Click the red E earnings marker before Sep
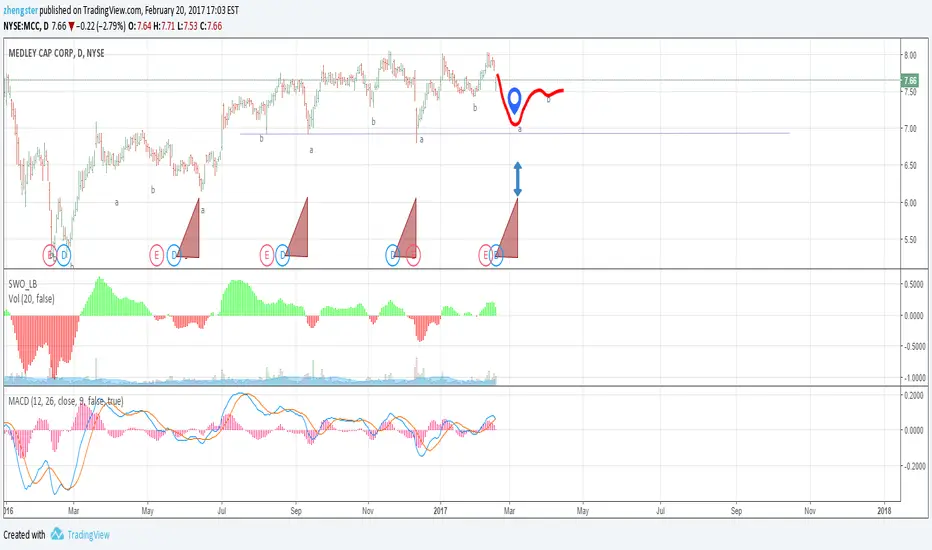 [x=266, y=255]
